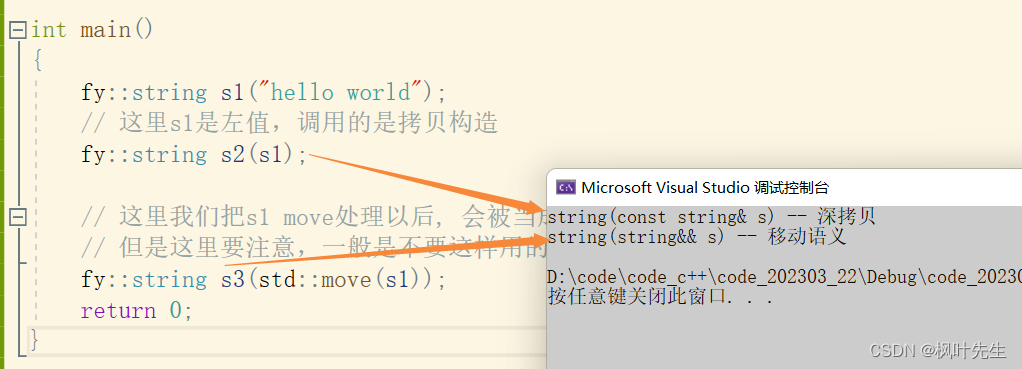This screenshot has height=369, width=1022.
Task: Collapse the int main() function block
Action: coord(18,30)
